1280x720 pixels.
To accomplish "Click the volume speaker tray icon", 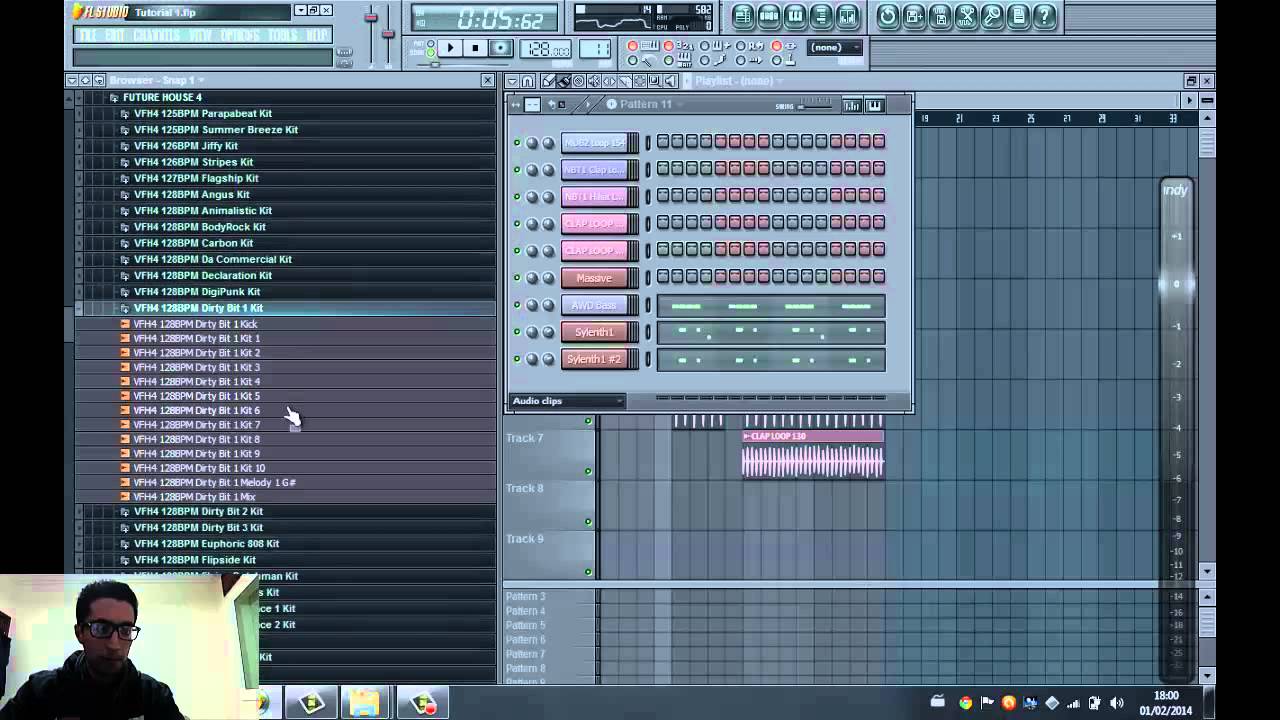I will click(x=1116, y=703).
